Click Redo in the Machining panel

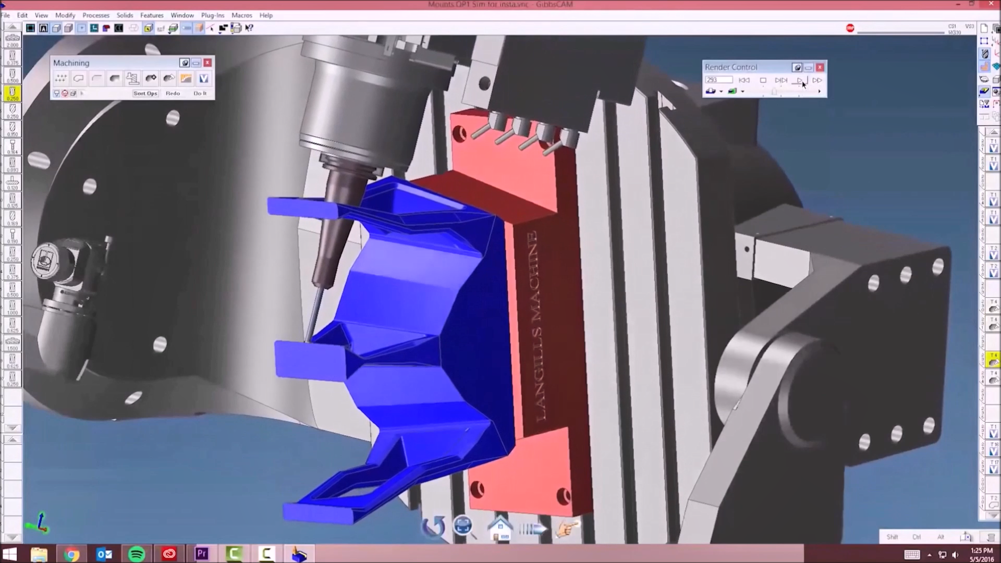click(x=173, y=93)
